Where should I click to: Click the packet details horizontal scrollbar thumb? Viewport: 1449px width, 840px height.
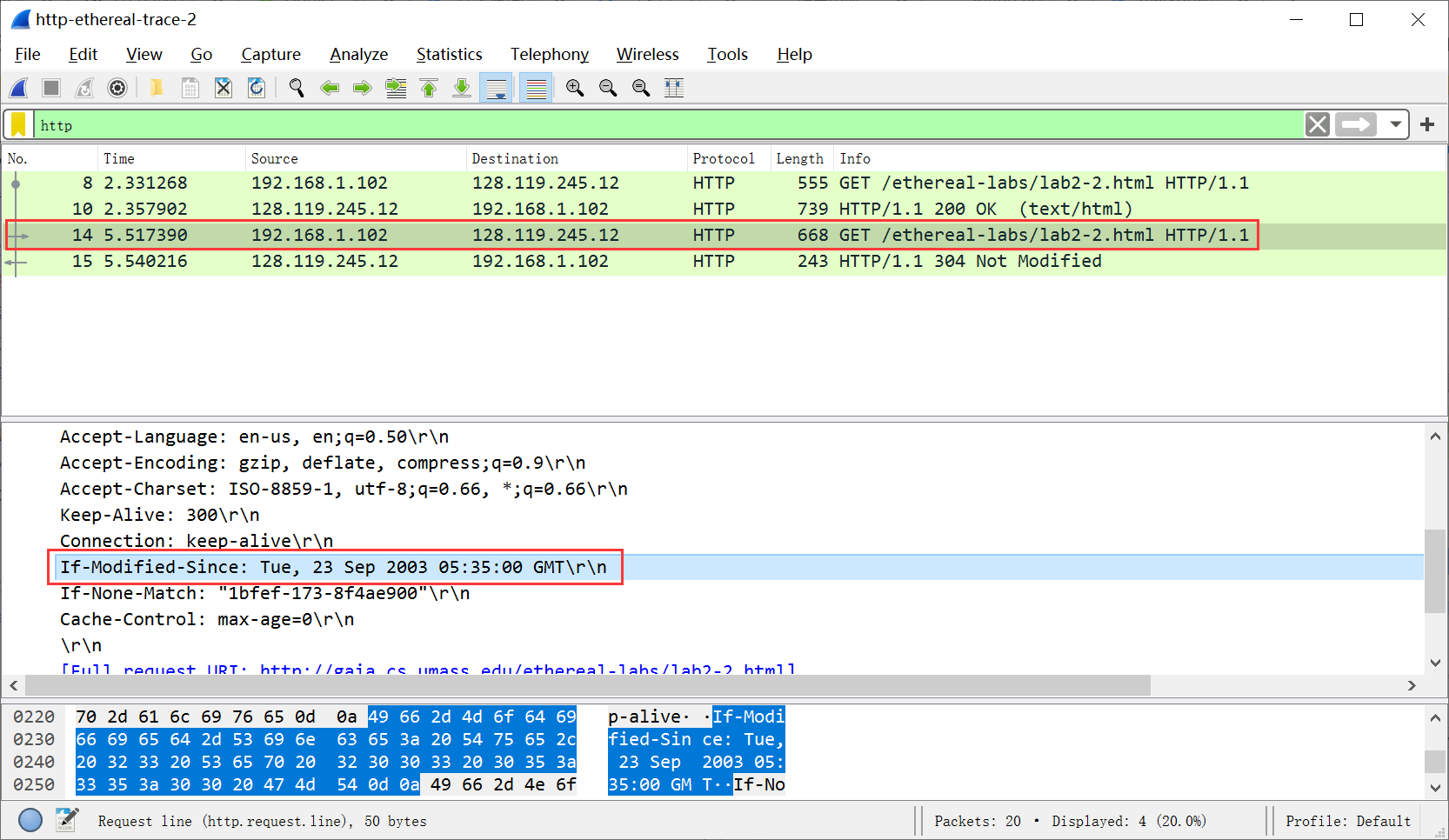point(588,686)
